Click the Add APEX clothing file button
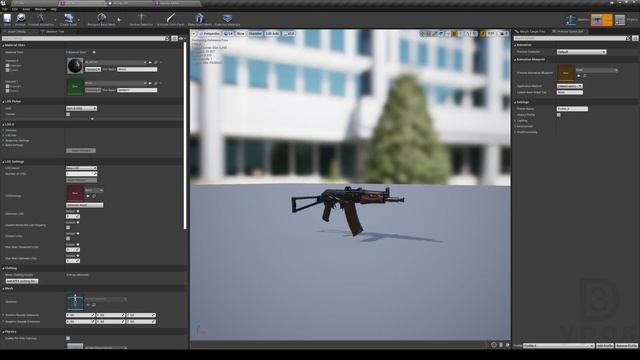Screen dimensions: 640x360 point(22,281)
